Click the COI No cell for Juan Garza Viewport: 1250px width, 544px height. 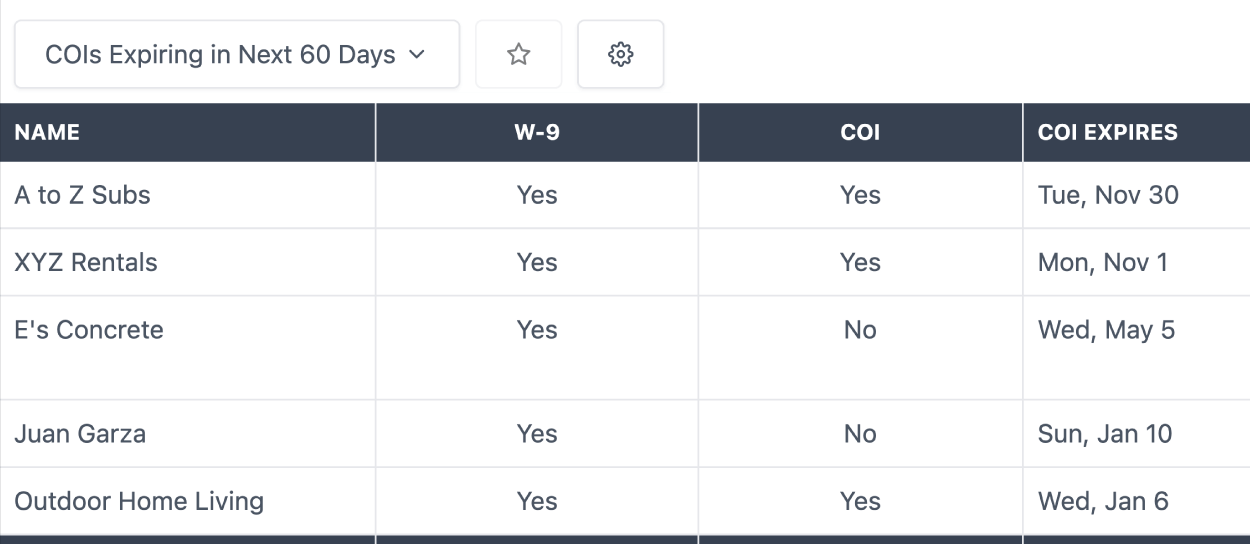point(860,434)
